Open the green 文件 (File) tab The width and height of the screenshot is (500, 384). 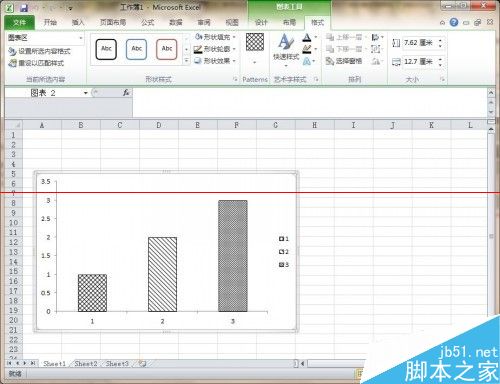(19, 22)
